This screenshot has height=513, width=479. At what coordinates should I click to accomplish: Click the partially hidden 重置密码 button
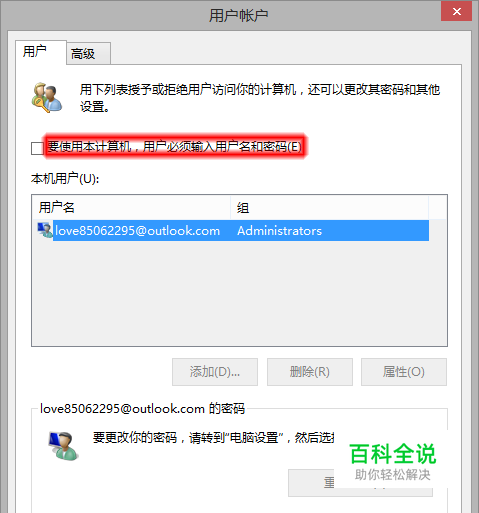coord(360,483)
